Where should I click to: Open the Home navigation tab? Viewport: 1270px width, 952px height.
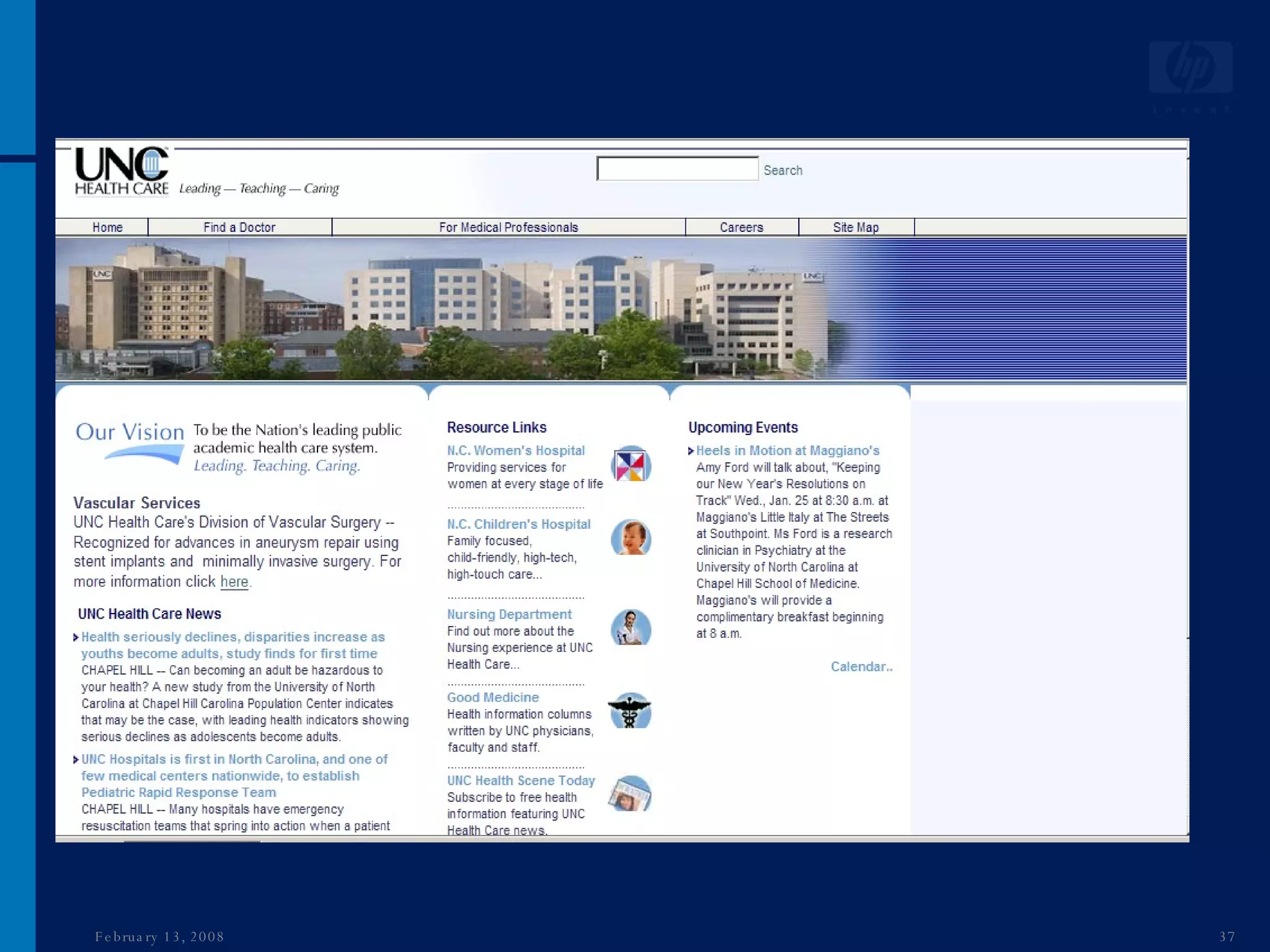tap(107, 227)
